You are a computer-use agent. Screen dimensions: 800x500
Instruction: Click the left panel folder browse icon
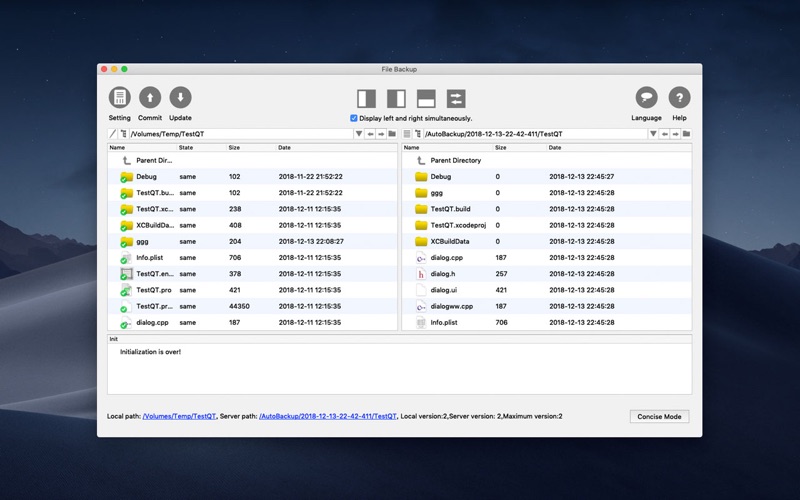click(x=392, y=134)
